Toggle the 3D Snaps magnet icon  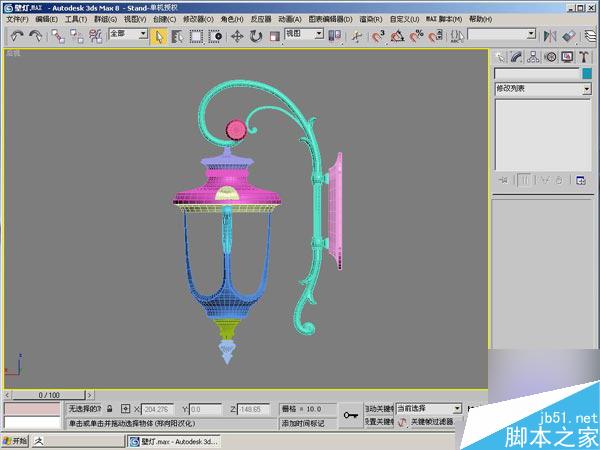click(x=378, y=36)
